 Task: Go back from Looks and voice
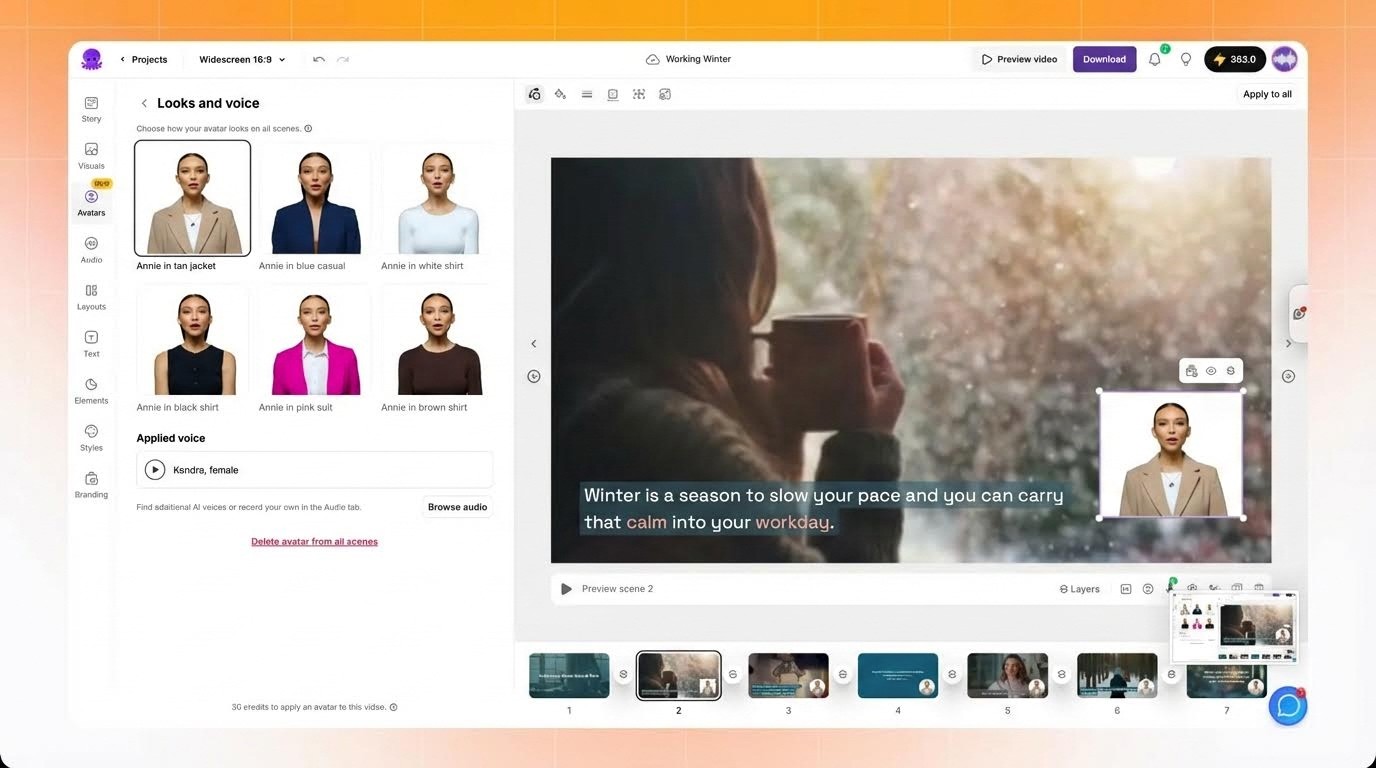click(144, 103)
